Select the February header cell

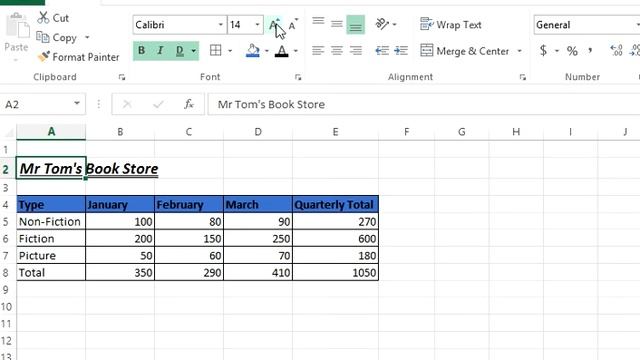pyautogui.click(x=189, y=204)
